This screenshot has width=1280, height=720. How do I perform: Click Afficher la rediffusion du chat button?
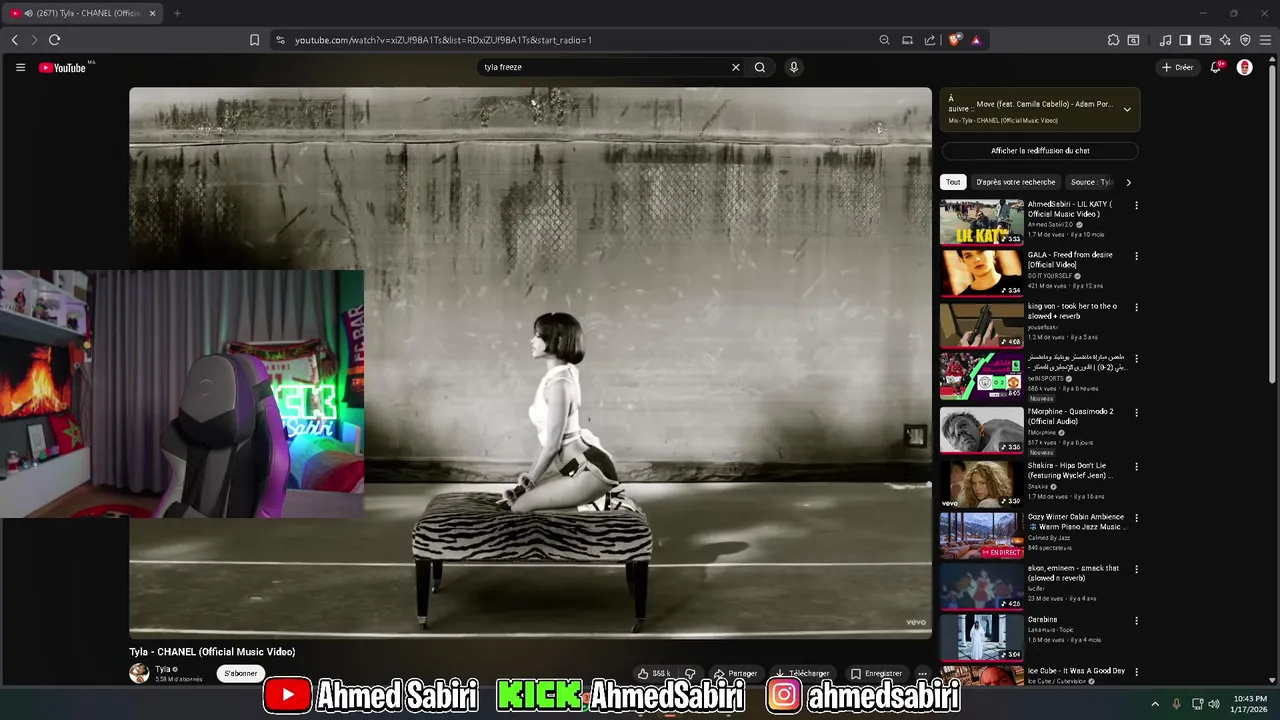tap(1040, 151)
